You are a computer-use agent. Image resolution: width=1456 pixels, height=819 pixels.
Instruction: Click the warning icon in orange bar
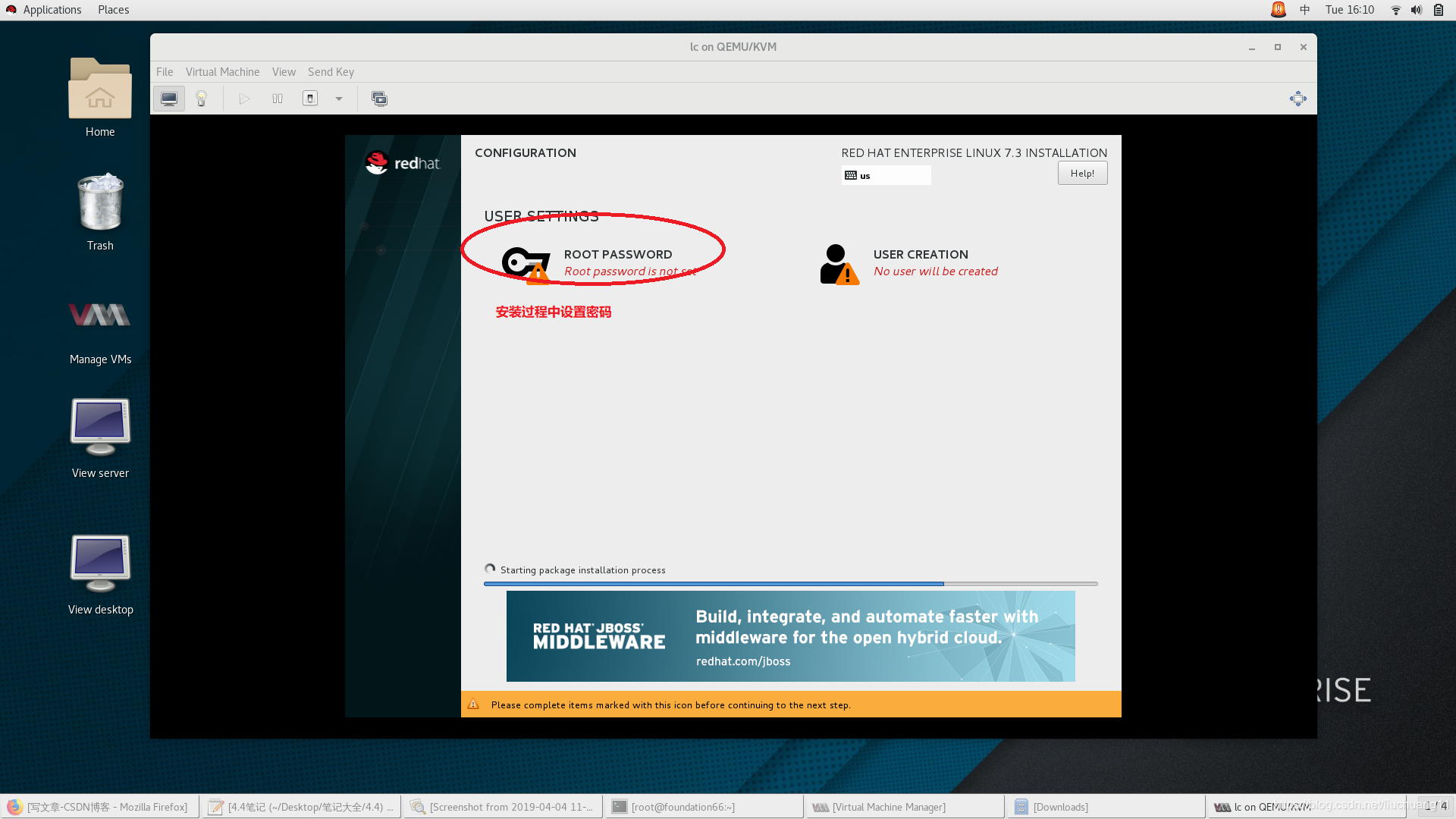pyautogui.click(x=473, y=704)
